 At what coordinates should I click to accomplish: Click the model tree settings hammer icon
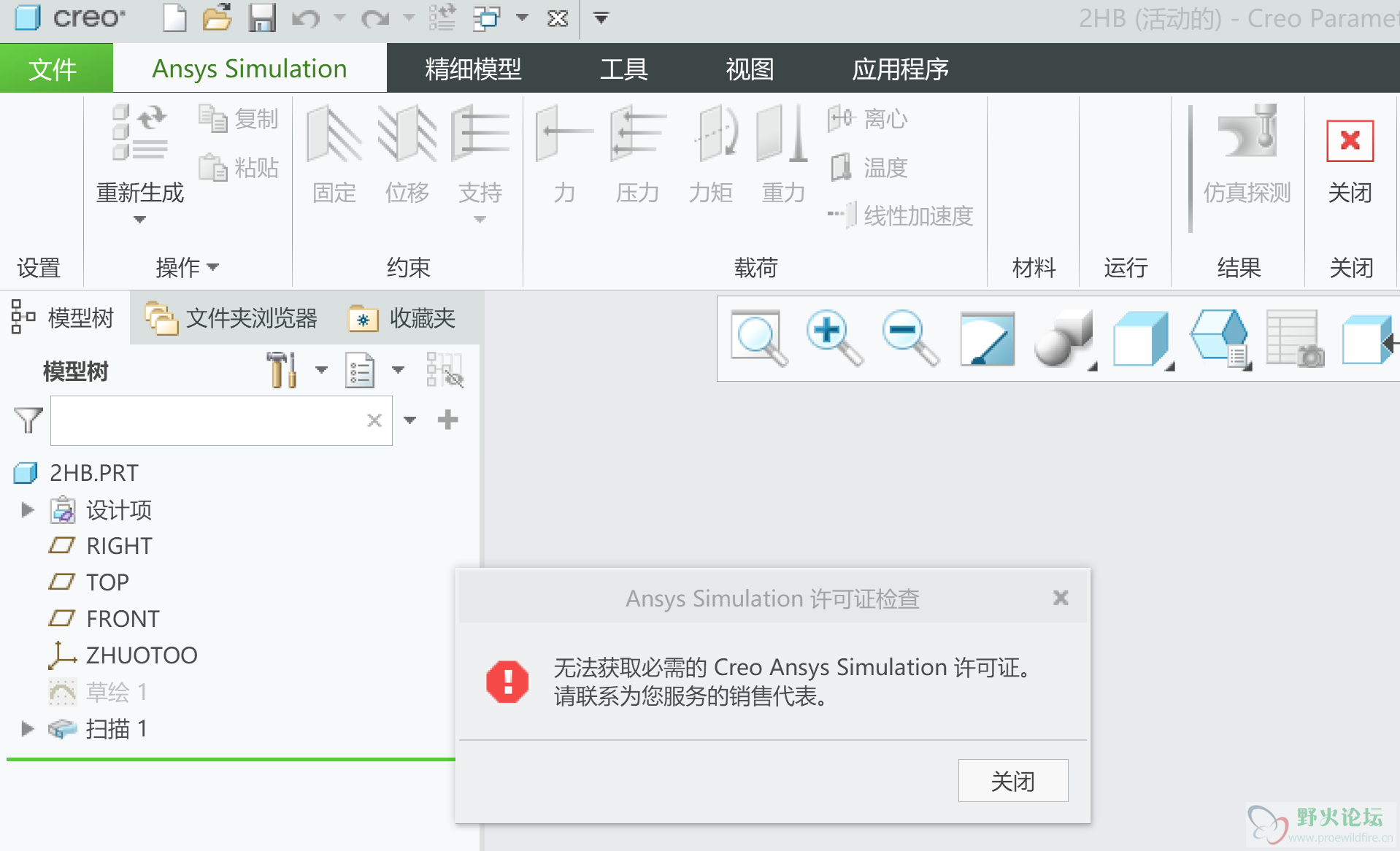click(281, 370)
